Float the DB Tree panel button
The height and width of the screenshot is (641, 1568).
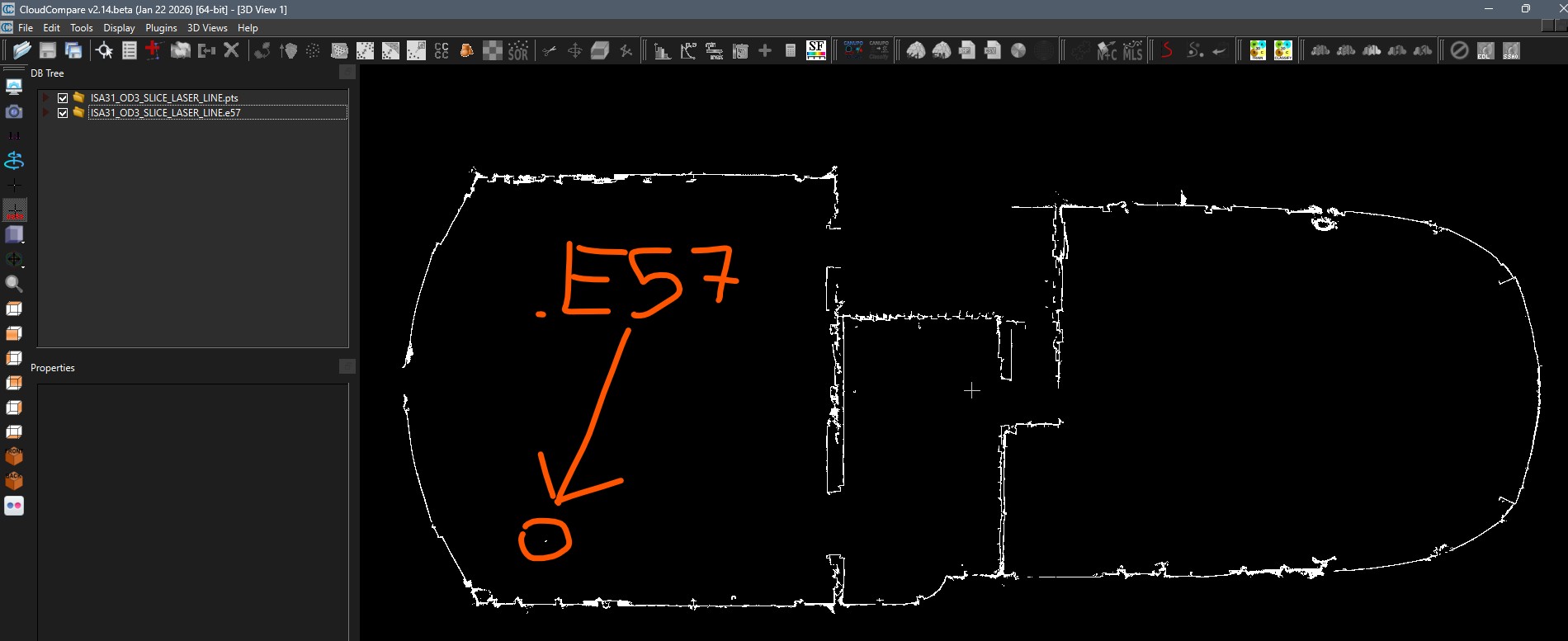click(347, 73)
